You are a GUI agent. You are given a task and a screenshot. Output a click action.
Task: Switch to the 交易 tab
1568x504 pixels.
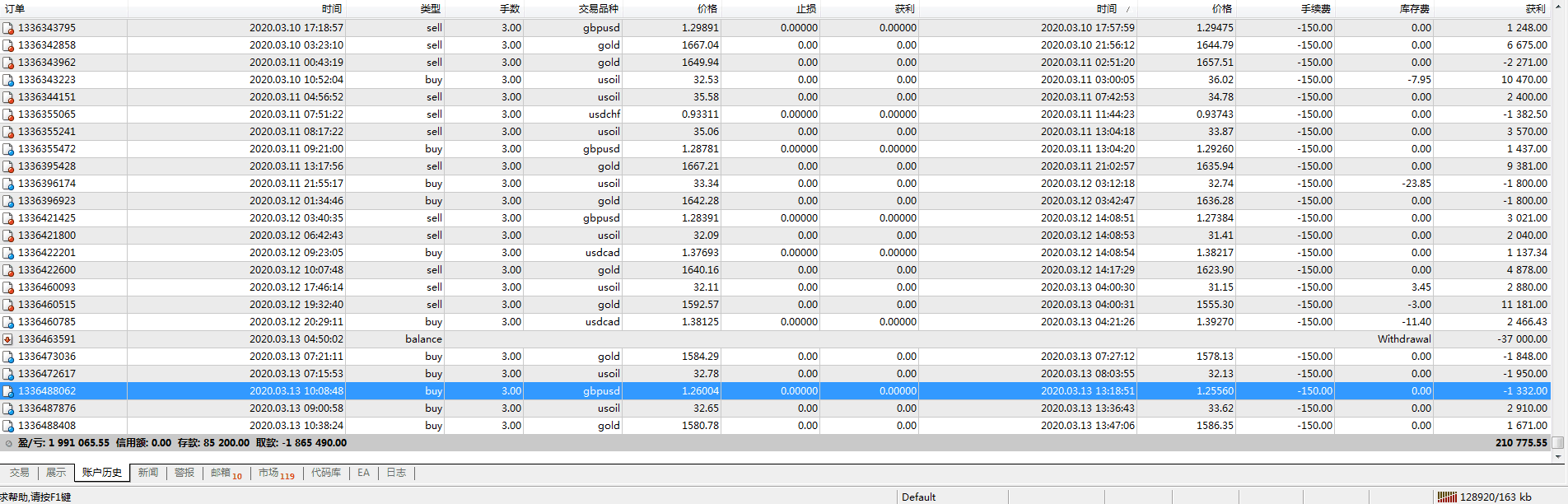tap(20, 473)
